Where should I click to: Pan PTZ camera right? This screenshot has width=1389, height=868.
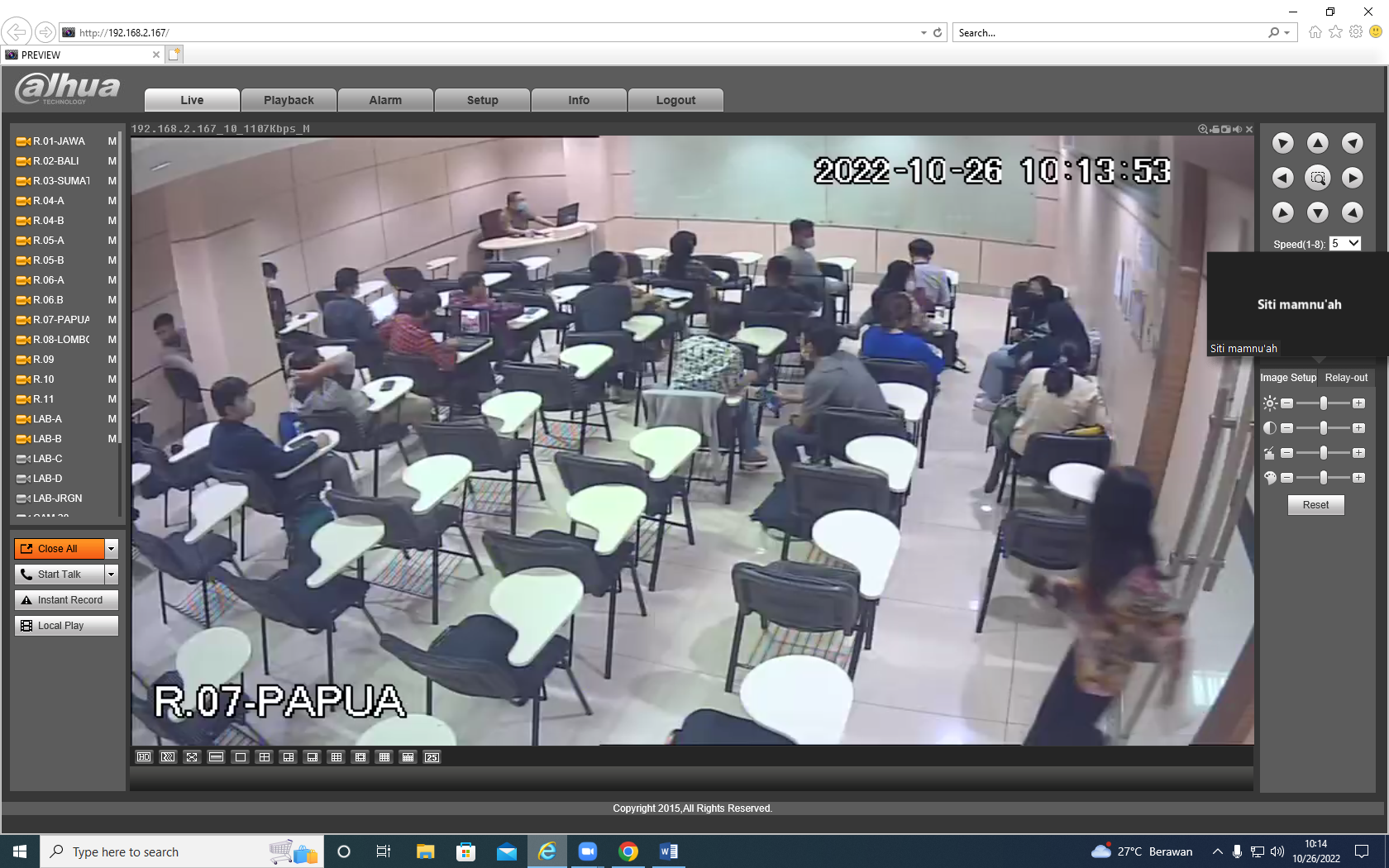coord(1353,178)
